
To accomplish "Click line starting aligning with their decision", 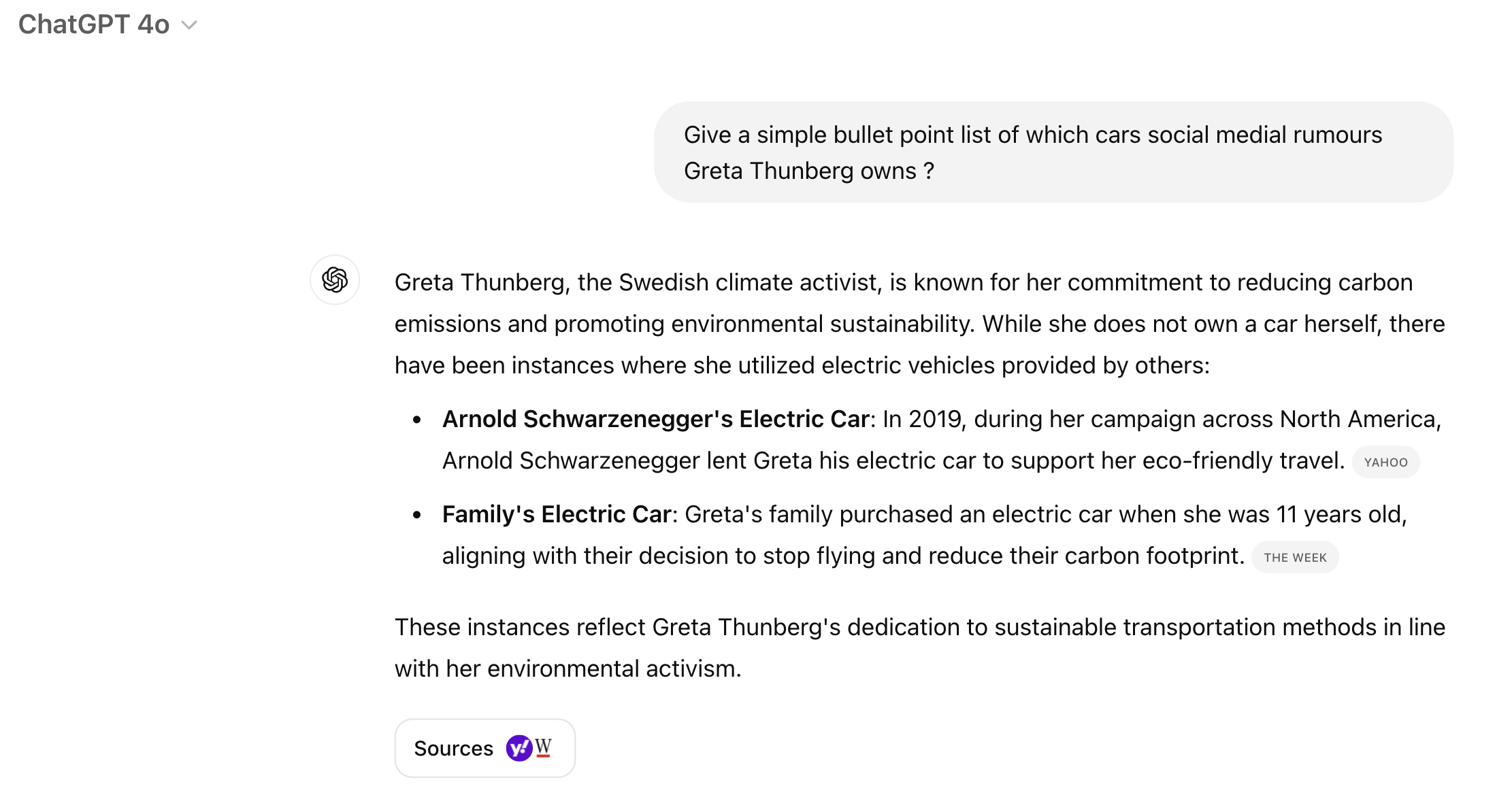I will click(842, 556).
